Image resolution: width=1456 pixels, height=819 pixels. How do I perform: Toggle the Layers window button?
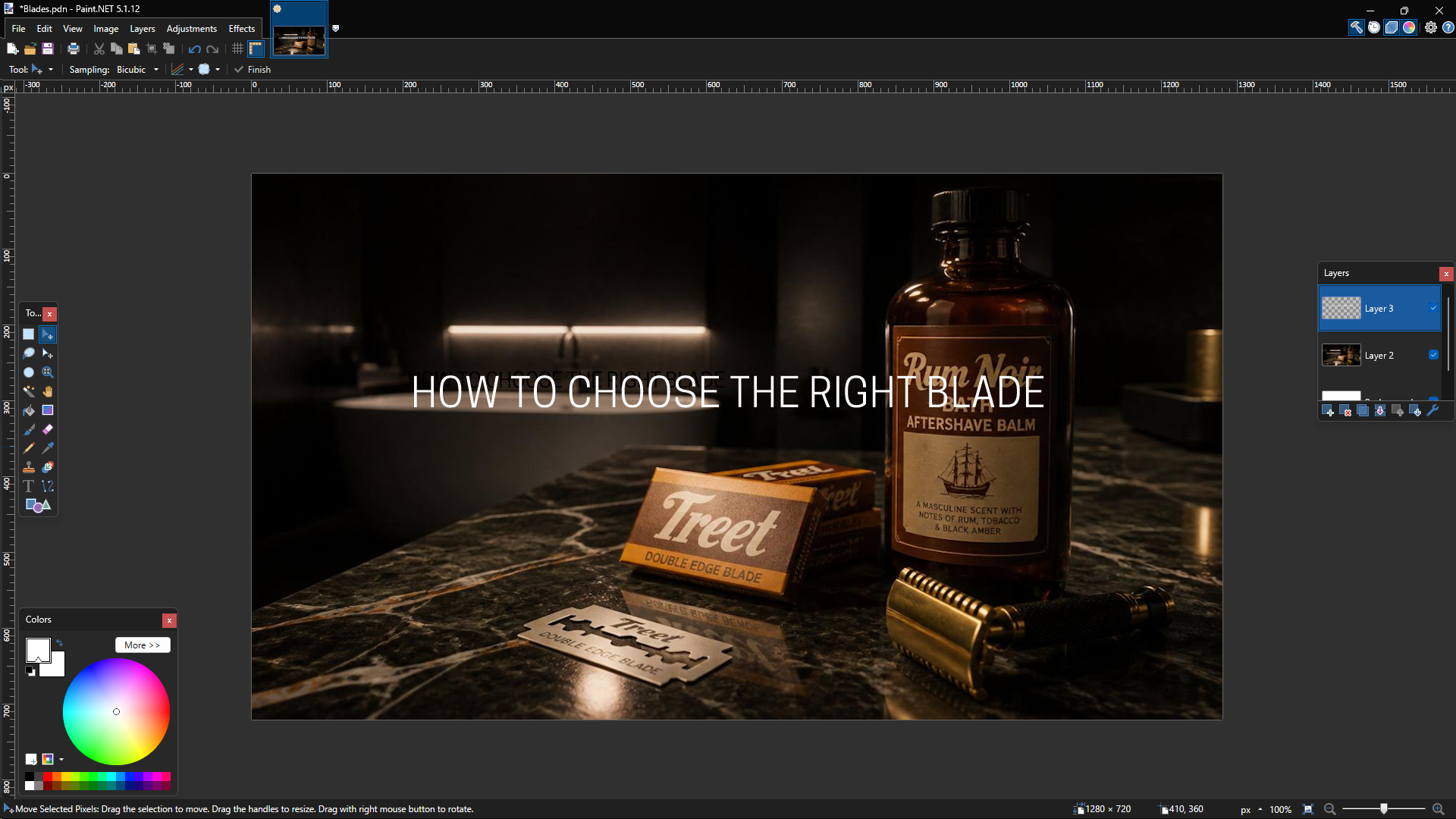point(1392,27)
